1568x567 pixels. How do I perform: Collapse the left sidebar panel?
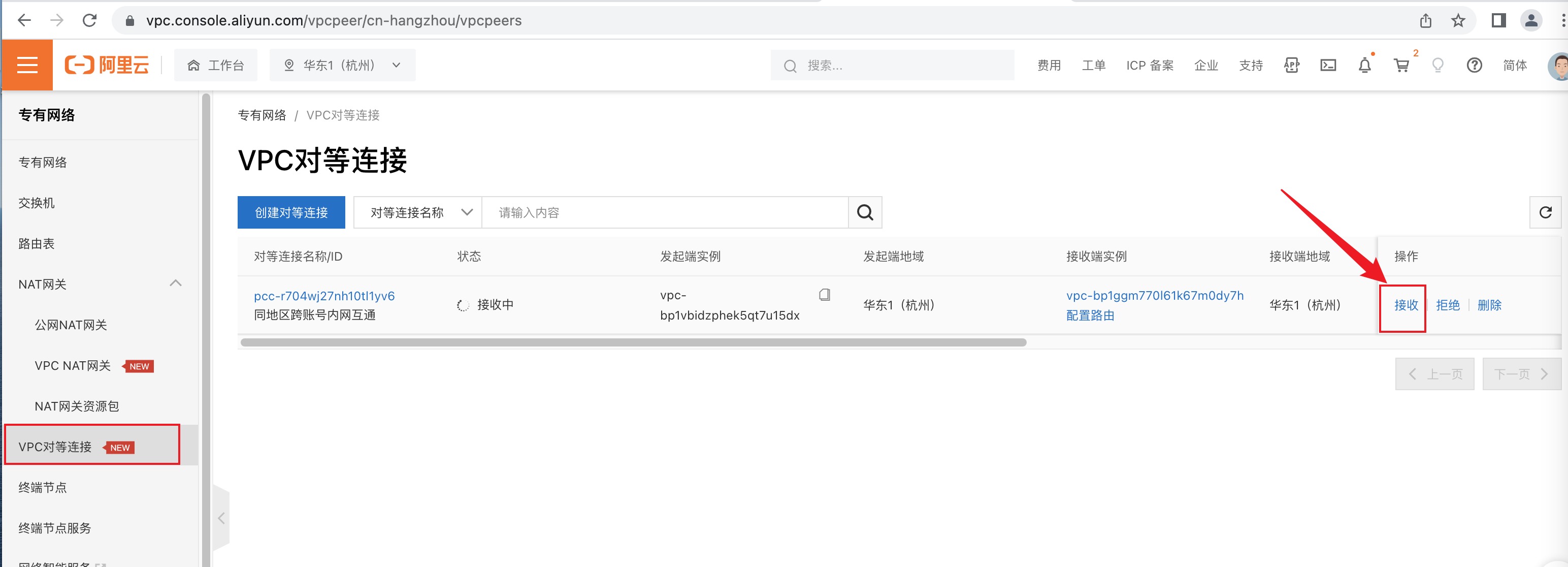(x=221, y=518)
